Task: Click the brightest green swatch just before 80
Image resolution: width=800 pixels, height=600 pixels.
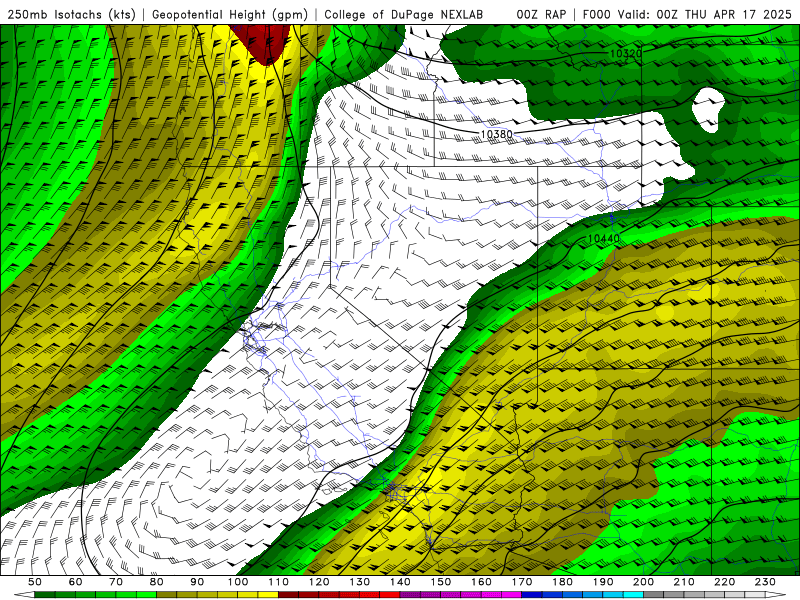Action: click(x=146, y=595)
